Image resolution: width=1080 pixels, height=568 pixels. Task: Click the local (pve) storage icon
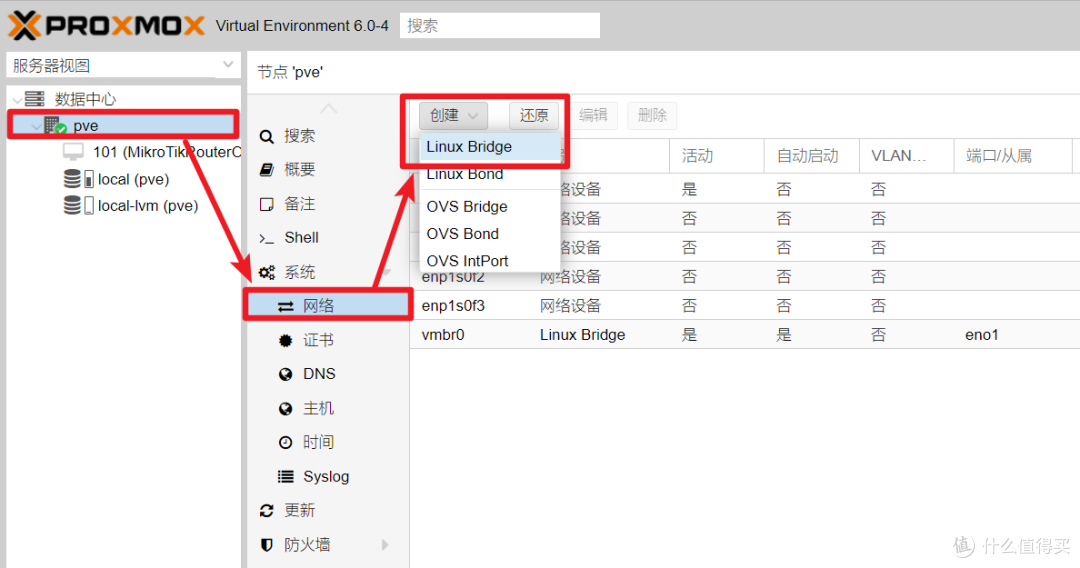[x=79, y=179]
